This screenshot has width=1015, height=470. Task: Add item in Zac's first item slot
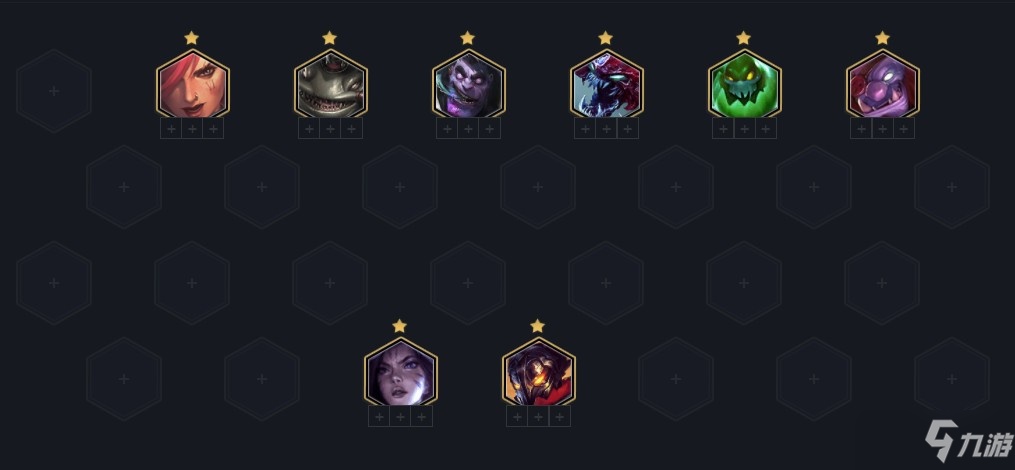click(723, 128)
